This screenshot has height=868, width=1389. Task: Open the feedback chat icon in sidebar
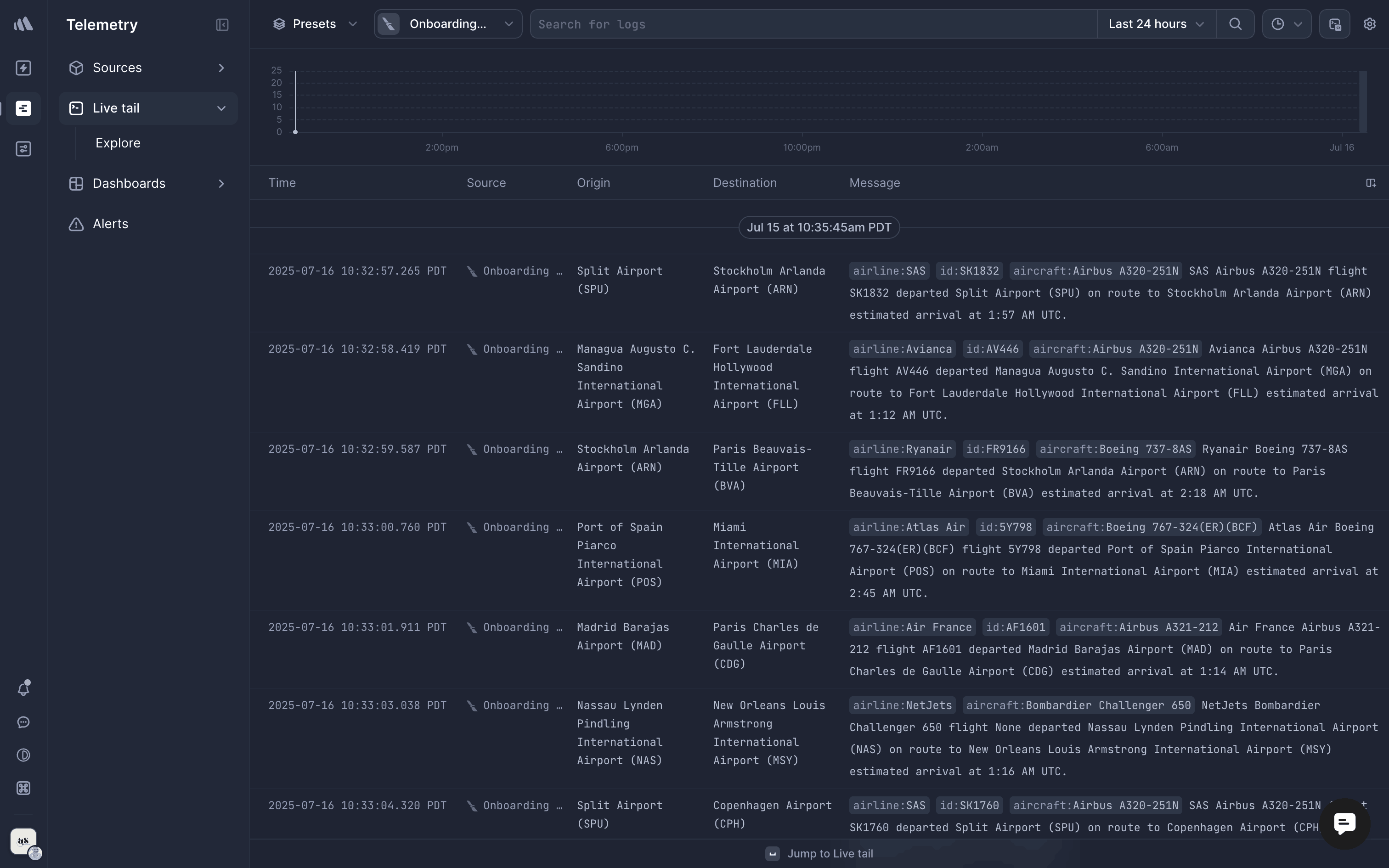click(x=23, y=721)
